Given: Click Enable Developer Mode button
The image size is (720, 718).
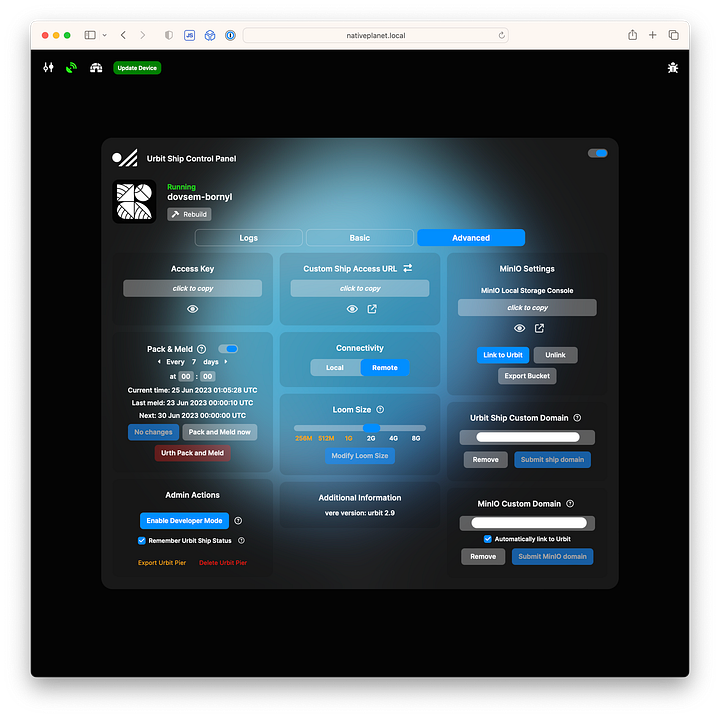Looking at the screenshot, I should (184, 521).
